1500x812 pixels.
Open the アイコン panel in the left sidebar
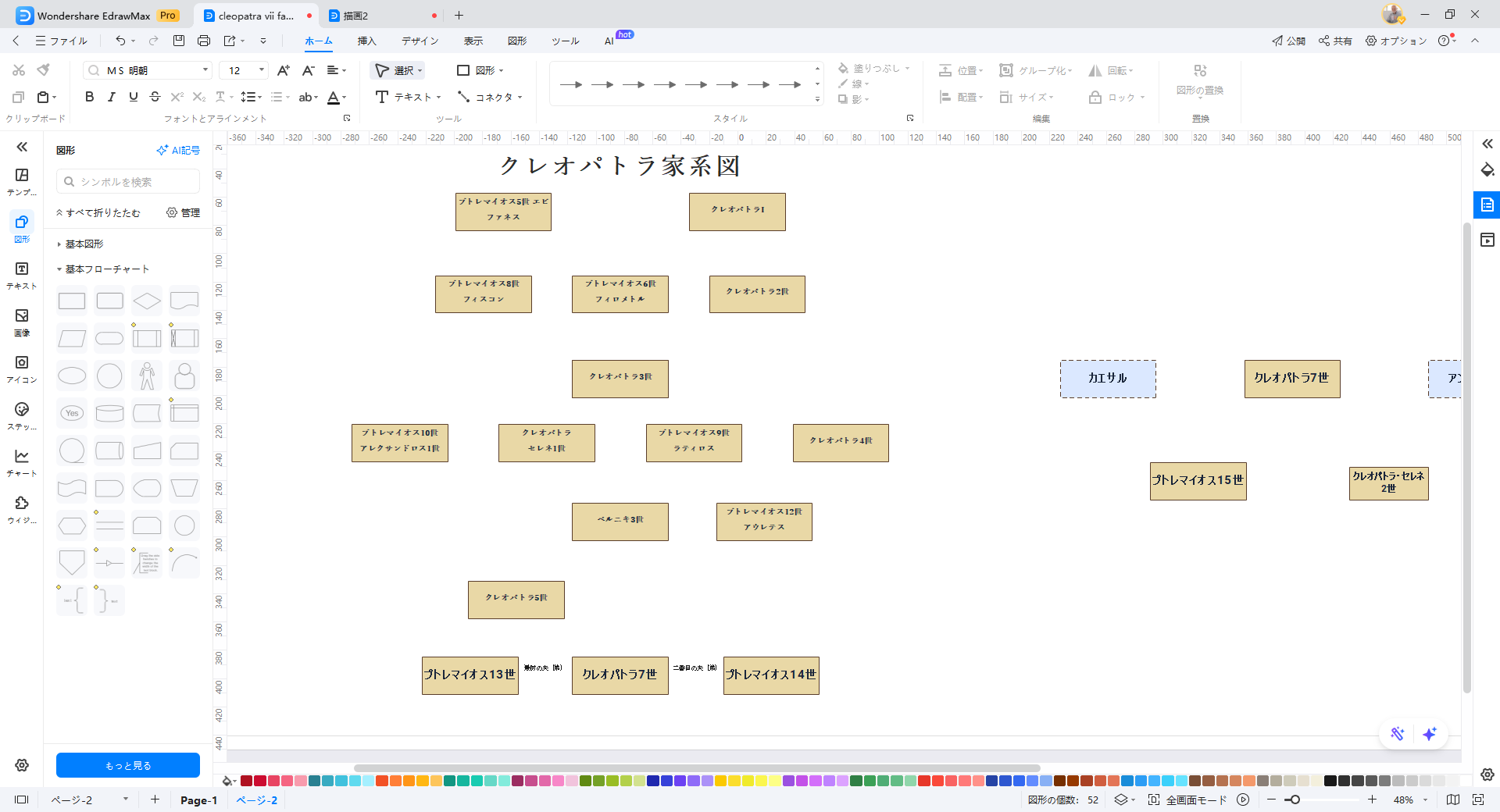[21, 367]
